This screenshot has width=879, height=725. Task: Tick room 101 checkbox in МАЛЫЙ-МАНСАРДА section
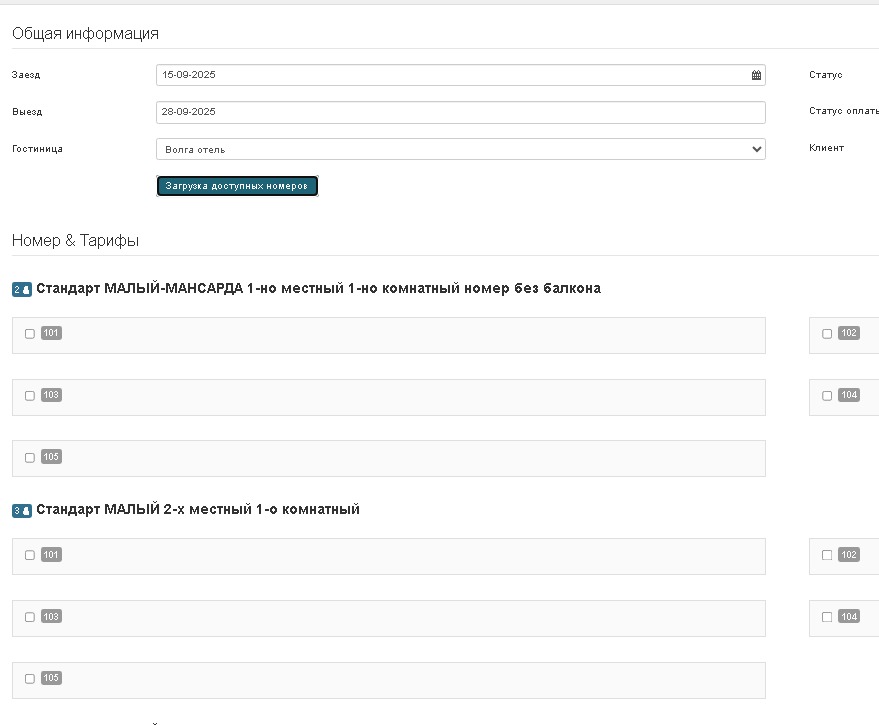point(30,334)
